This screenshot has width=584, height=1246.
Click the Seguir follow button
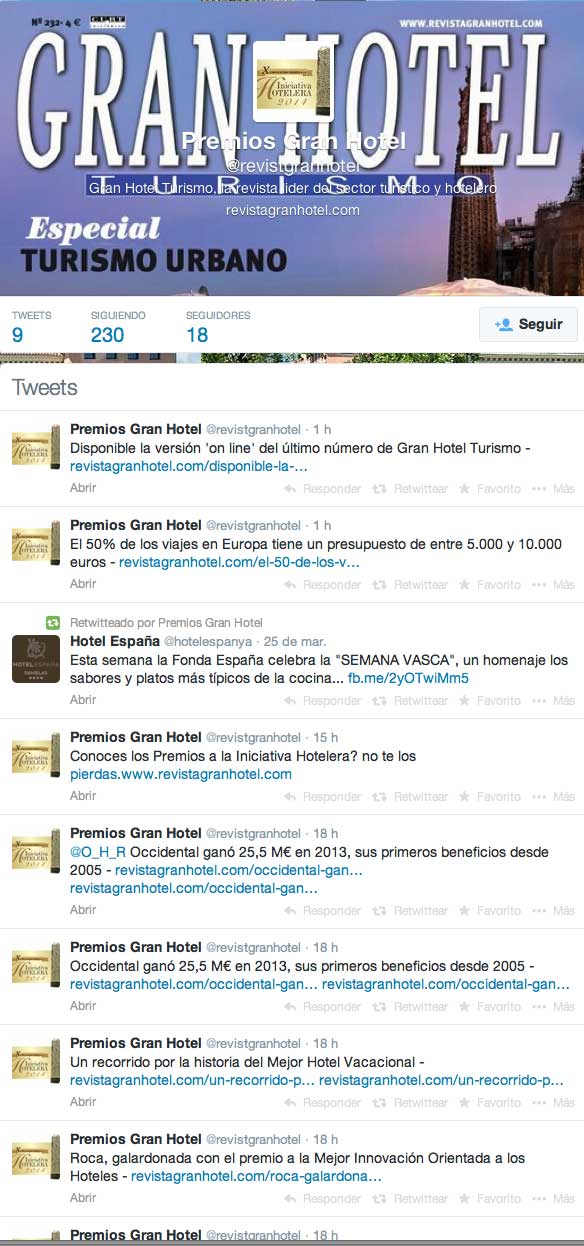[x=528, y=324]
